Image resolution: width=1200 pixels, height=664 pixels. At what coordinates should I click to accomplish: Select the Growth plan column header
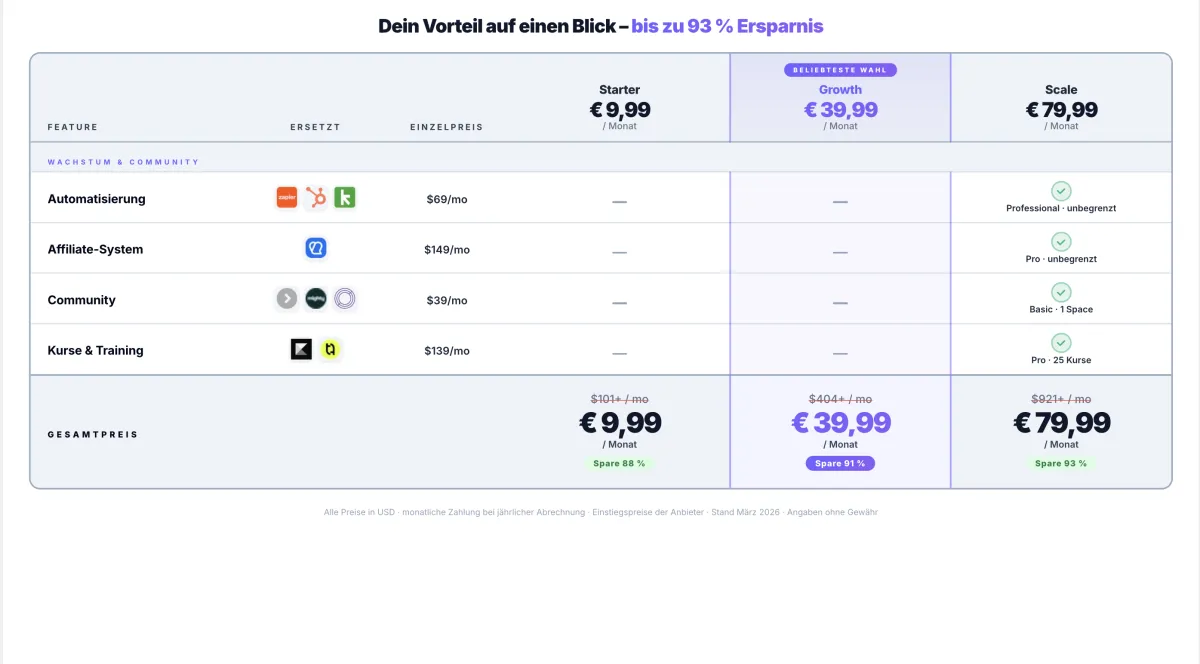point(840,106)
